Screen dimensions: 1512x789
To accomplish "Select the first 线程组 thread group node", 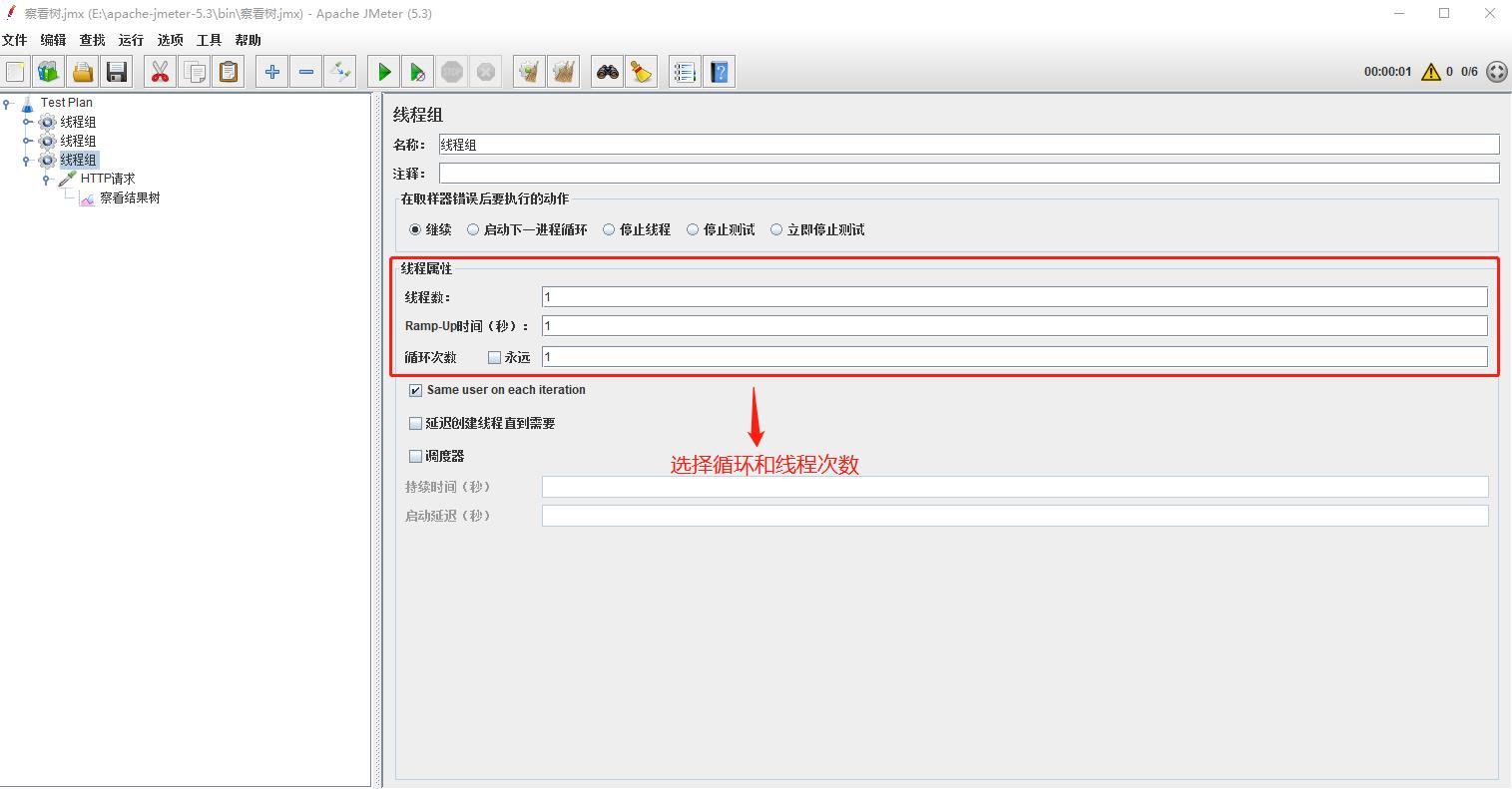I will 78,122.
